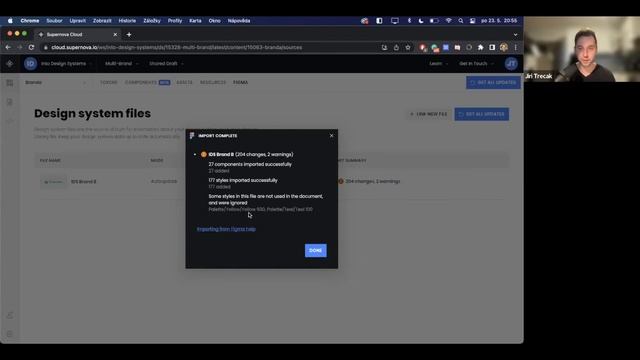Viewport: 640px width, 360px height.
Task: Open the Tokens tab
Action: 109,82
